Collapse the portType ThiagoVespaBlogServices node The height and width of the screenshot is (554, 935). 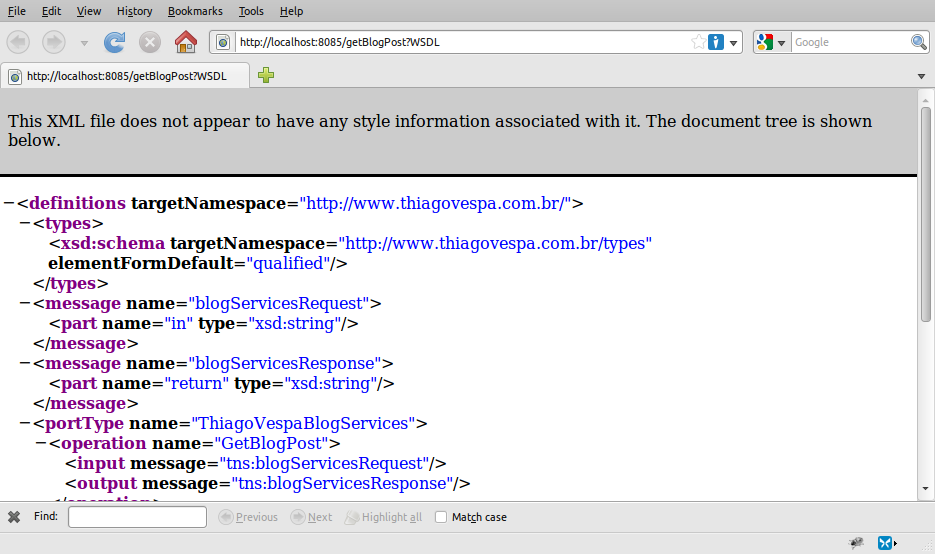pyautogui.click(x=25, y=423)
